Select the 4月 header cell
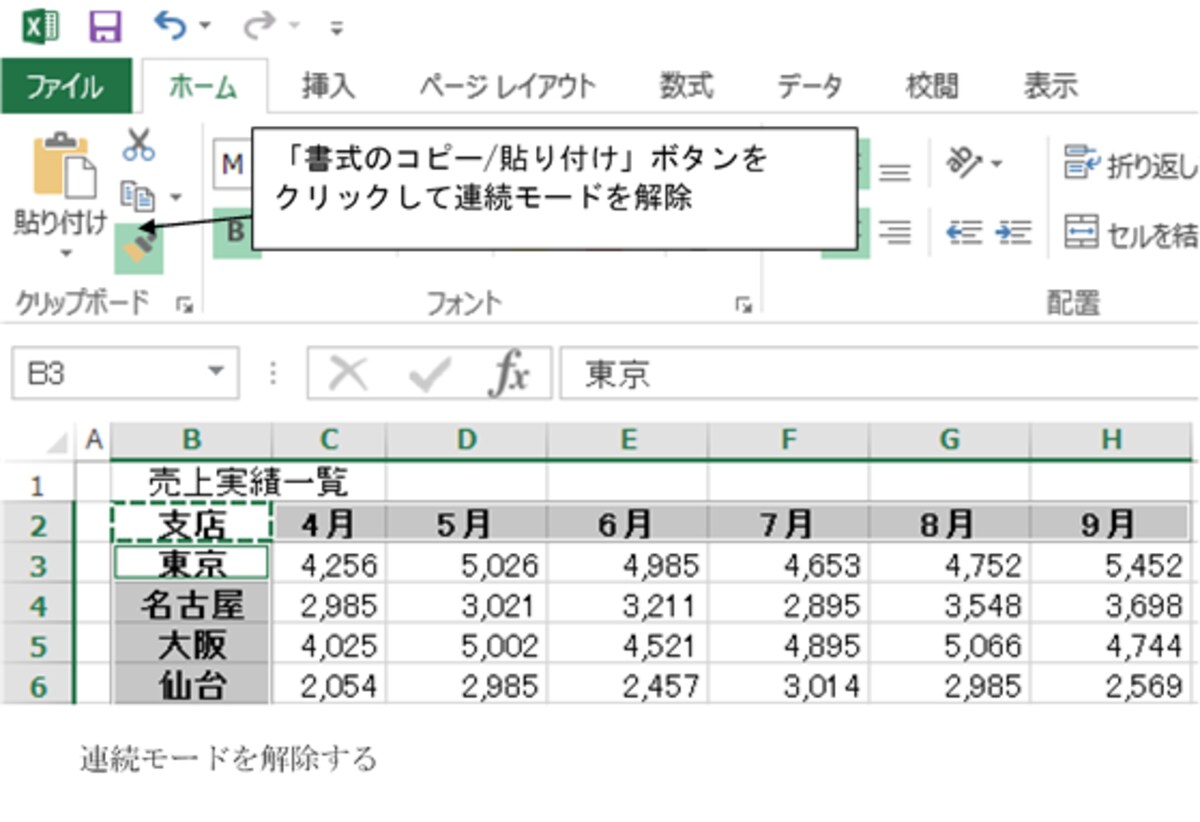 (329, 524)
